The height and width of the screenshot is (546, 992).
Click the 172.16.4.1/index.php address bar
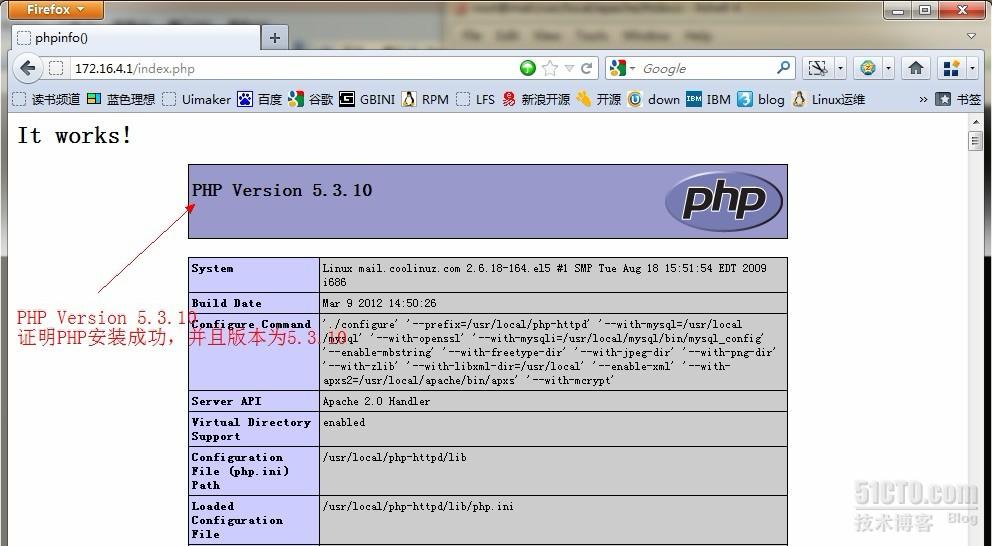291,68
